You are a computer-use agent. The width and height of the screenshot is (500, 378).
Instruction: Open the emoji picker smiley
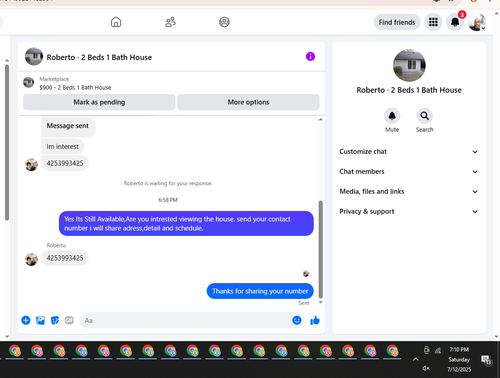click(x=297, y=320)
